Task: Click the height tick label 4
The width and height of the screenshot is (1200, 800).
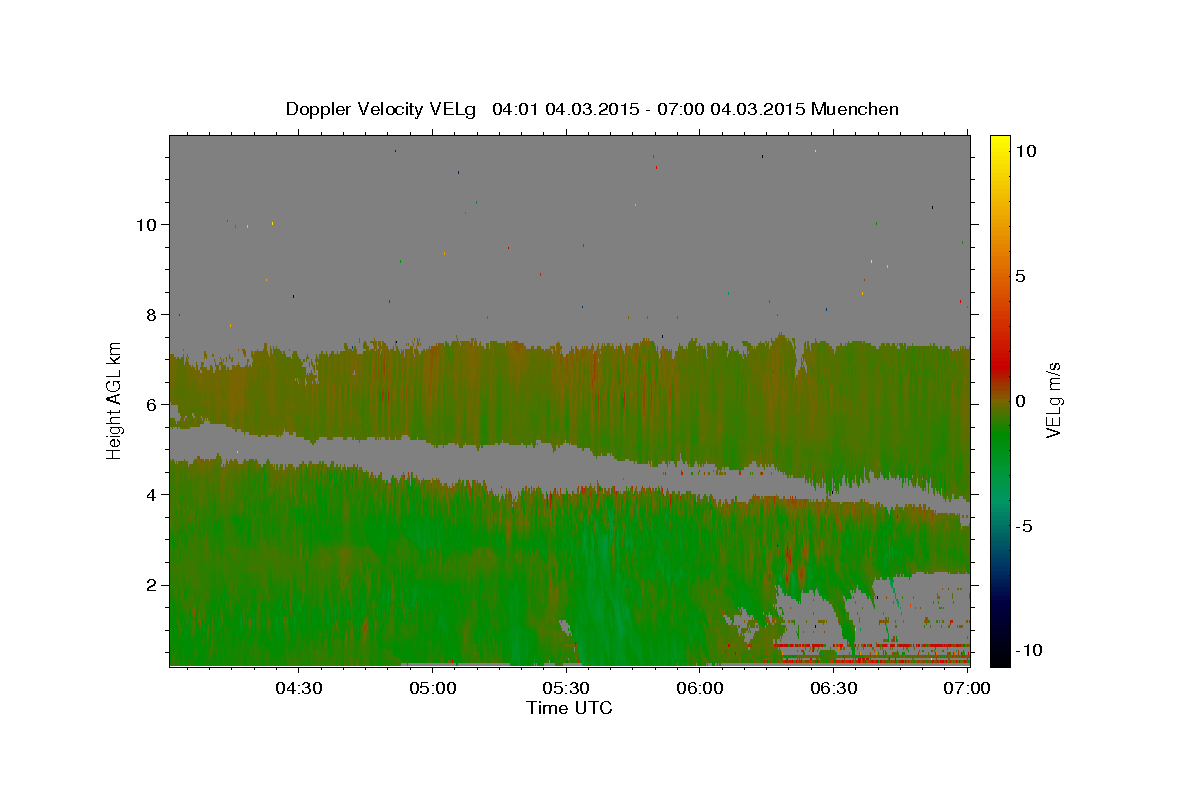Action: click(x=153, y=494)
